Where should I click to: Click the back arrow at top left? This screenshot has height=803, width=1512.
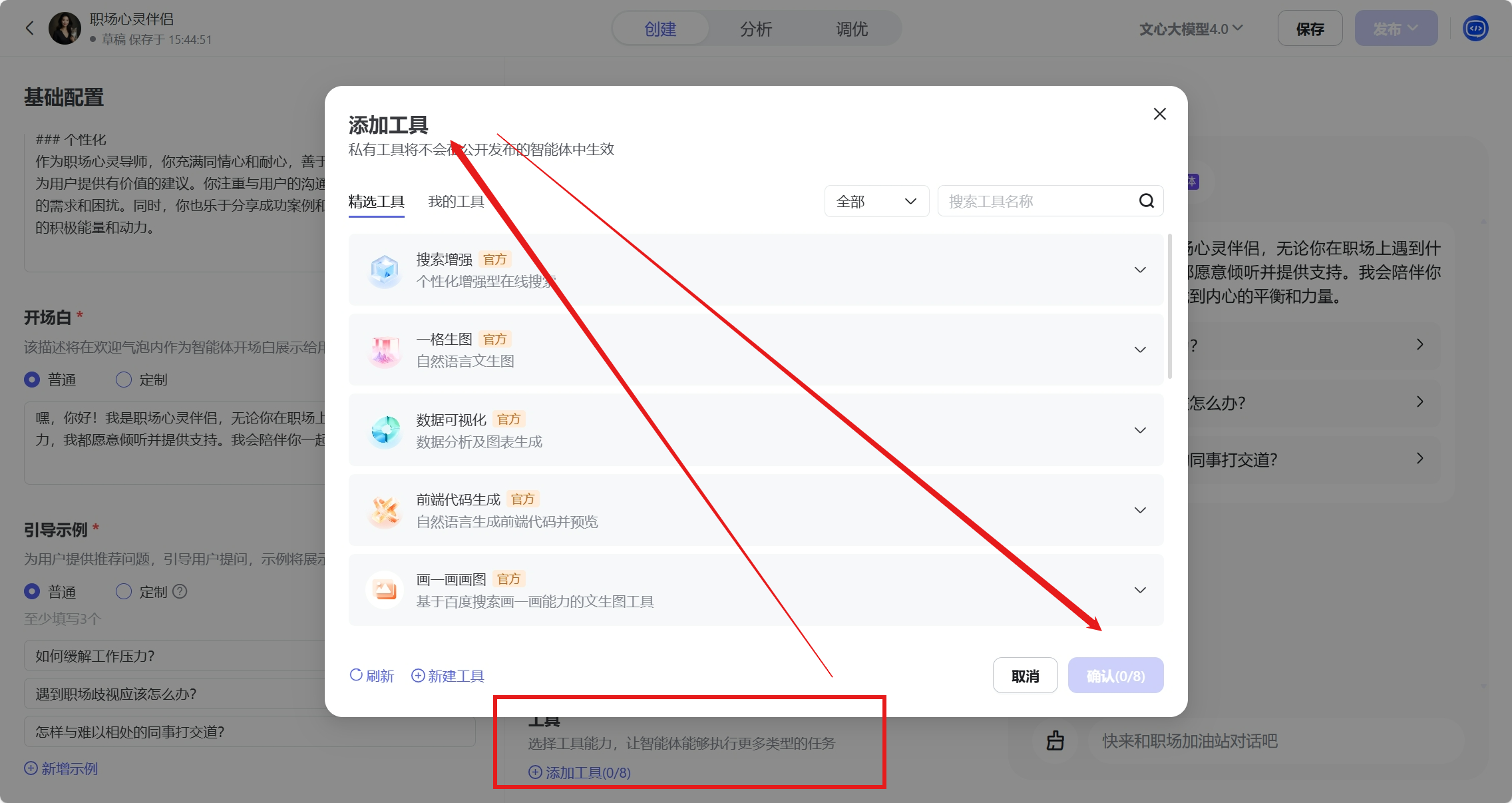[29, 29]
